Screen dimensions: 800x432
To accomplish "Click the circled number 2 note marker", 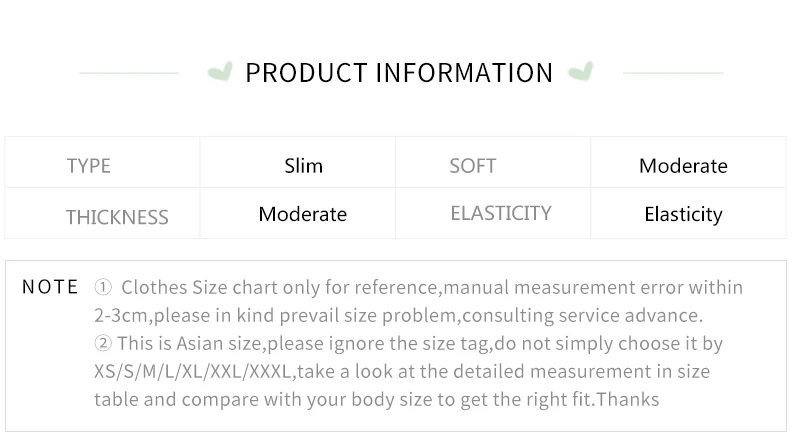I will pos(103,344).
